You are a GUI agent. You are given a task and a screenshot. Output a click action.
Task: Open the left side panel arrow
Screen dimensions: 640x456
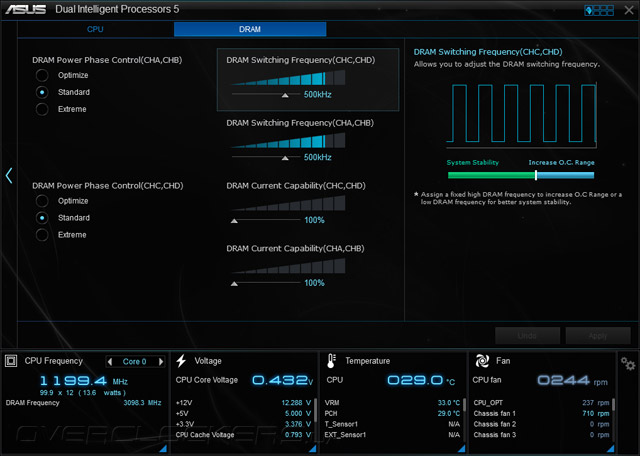click(x=9, y=176)
